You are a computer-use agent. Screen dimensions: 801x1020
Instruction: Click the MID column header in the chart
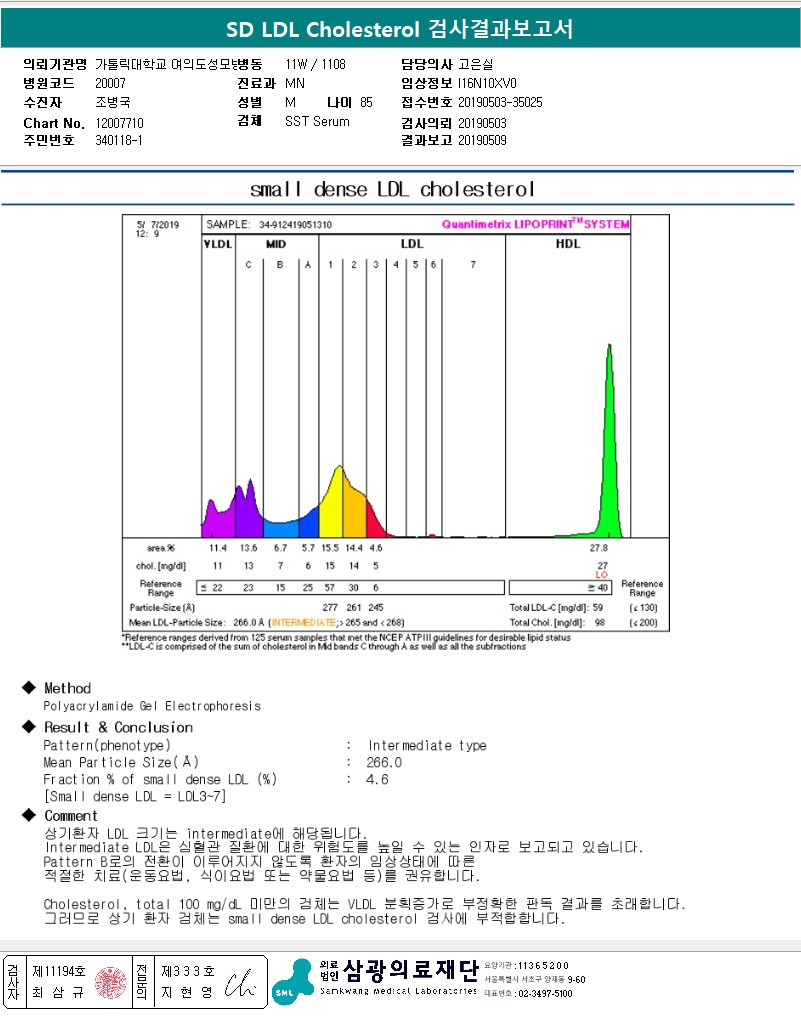point(276,244)
